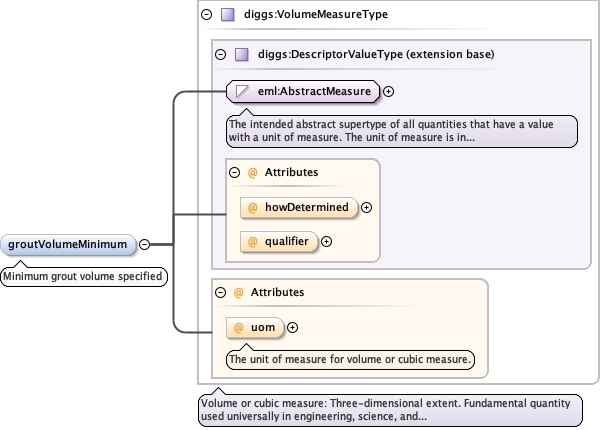Collapse the diggs:VolumeMeasureType container
This screenshot has width=601, height=430.
pos(207,15)
